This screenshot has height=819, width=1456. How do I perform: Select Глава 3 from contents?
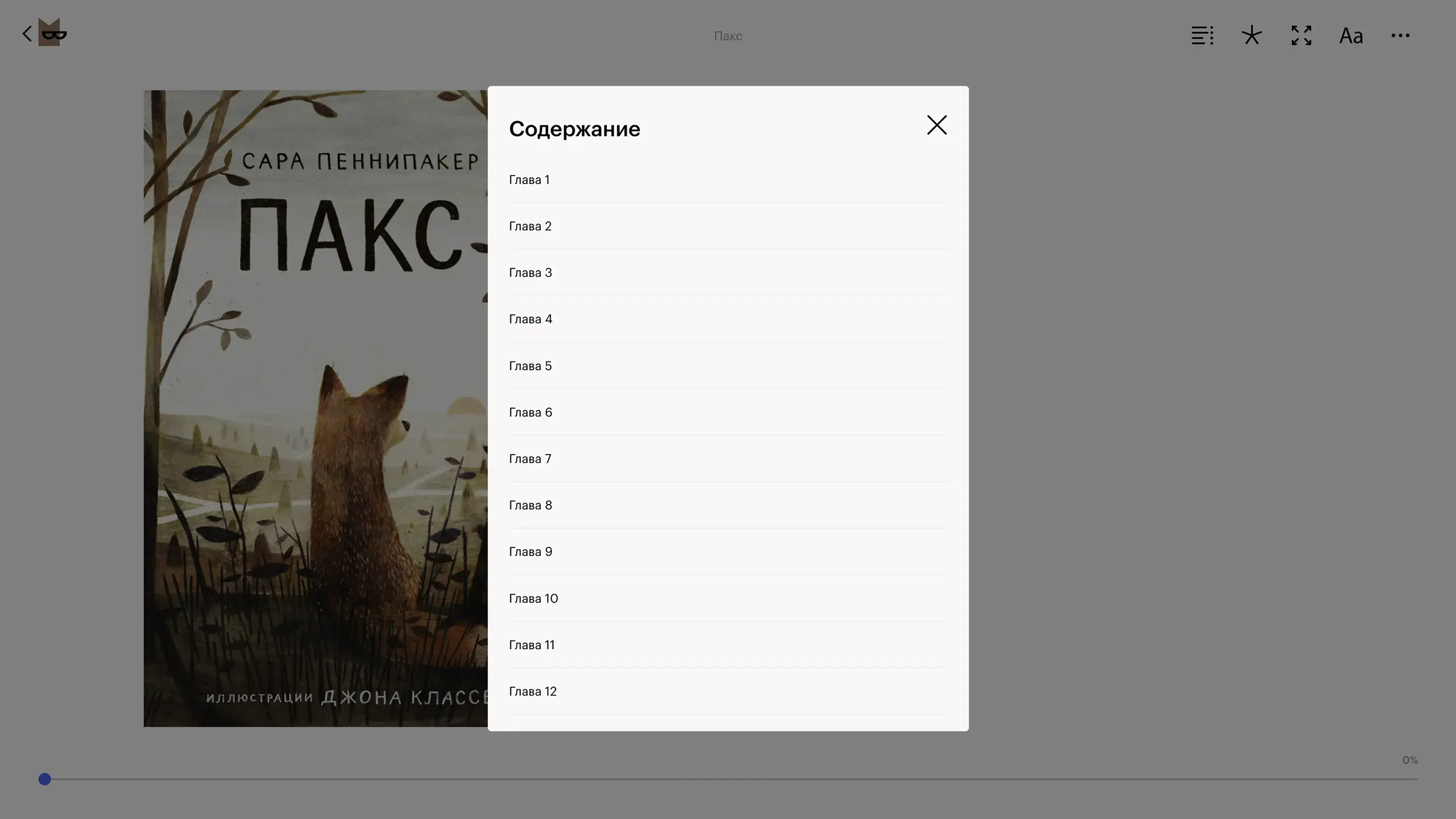pos(530,272)
